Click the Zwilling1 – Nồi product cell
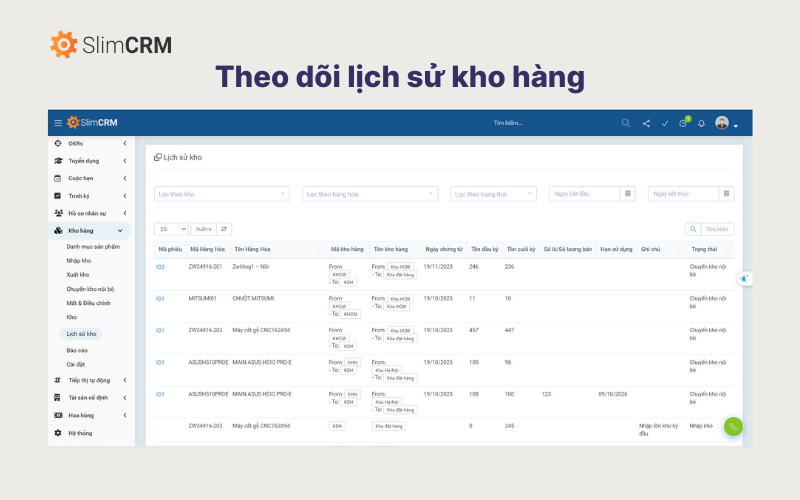 tap(251, 267)
